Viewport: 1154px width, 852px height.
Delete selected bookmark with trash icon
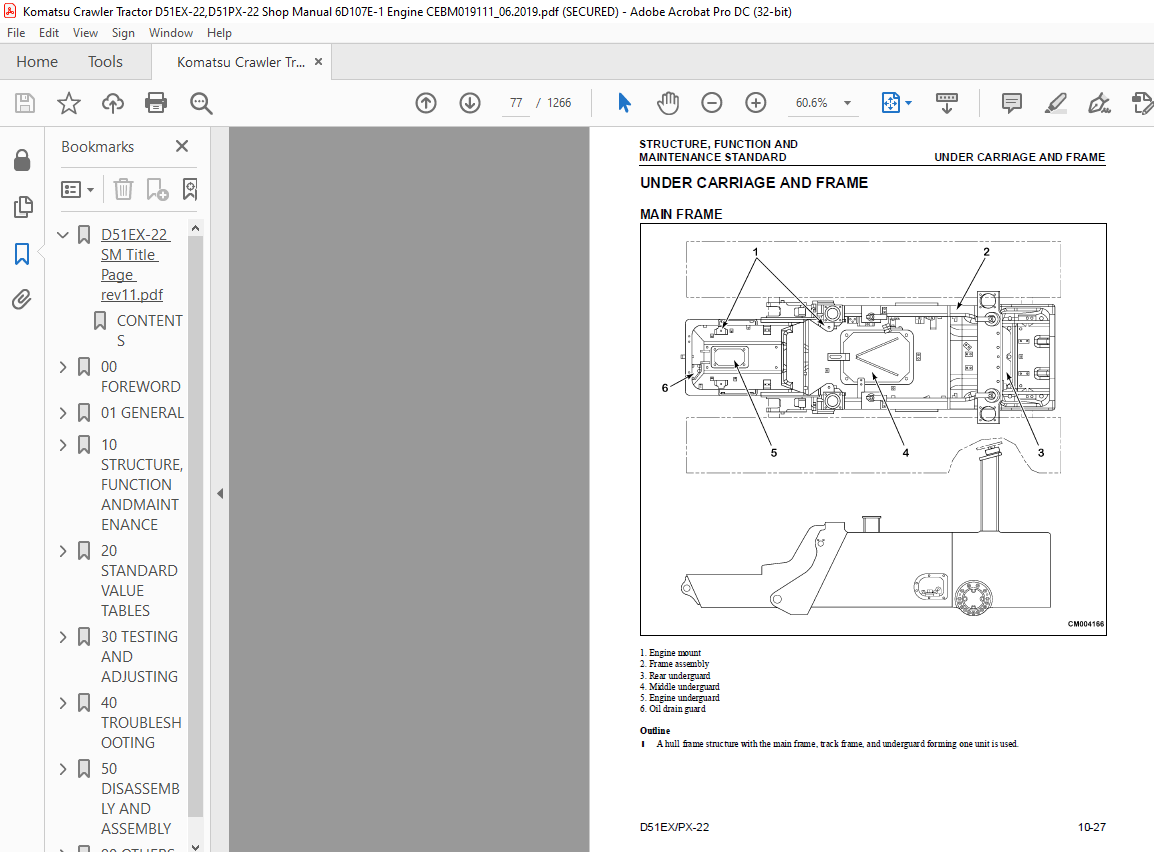(x=124, y=189)
